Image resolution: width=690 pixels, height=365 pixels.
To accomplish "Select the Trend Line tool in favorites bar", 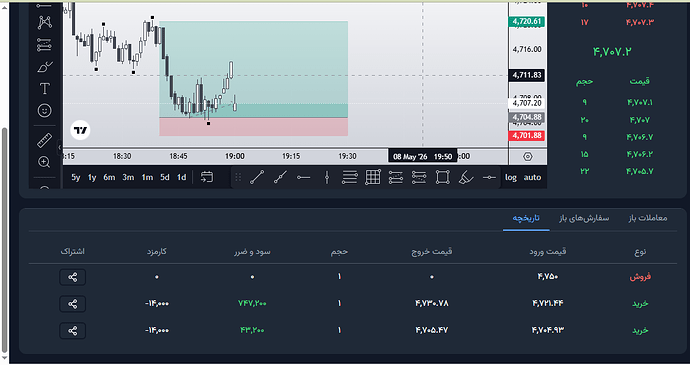I will pos(257,177).
